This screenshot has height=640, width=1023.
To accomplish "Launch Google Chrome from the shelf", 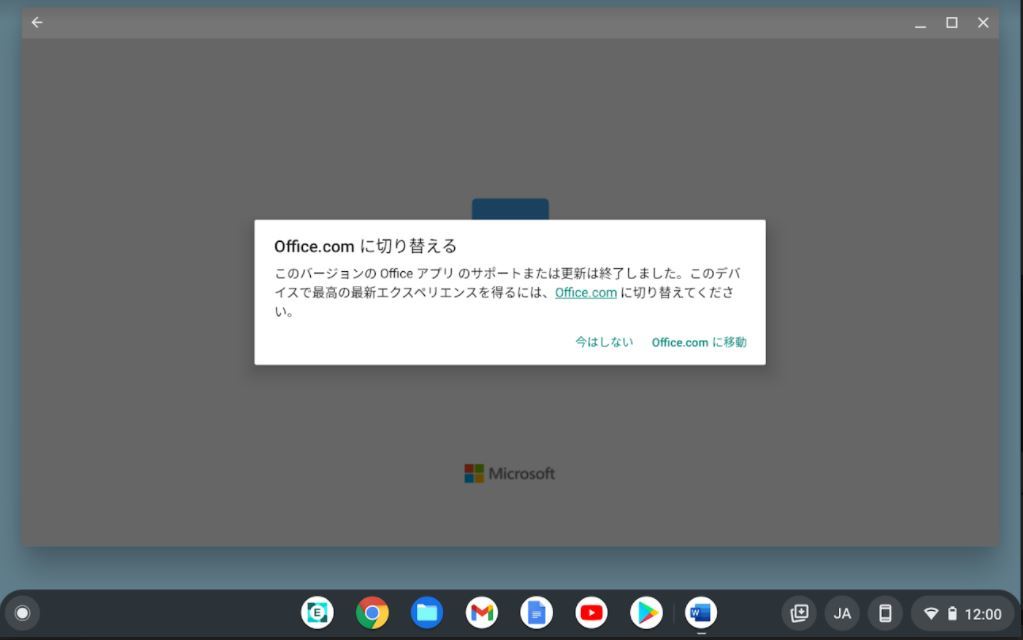I will point(372,612).
